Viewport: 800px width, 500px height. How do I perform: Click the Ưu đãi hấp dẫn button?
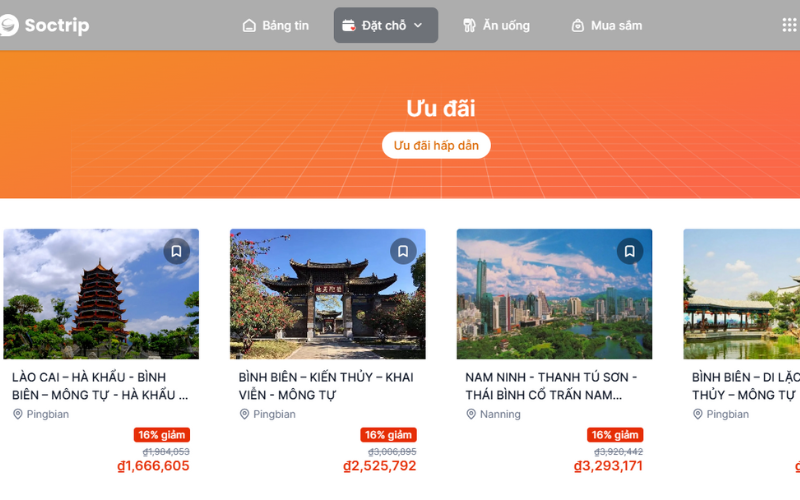pos(436,145)
